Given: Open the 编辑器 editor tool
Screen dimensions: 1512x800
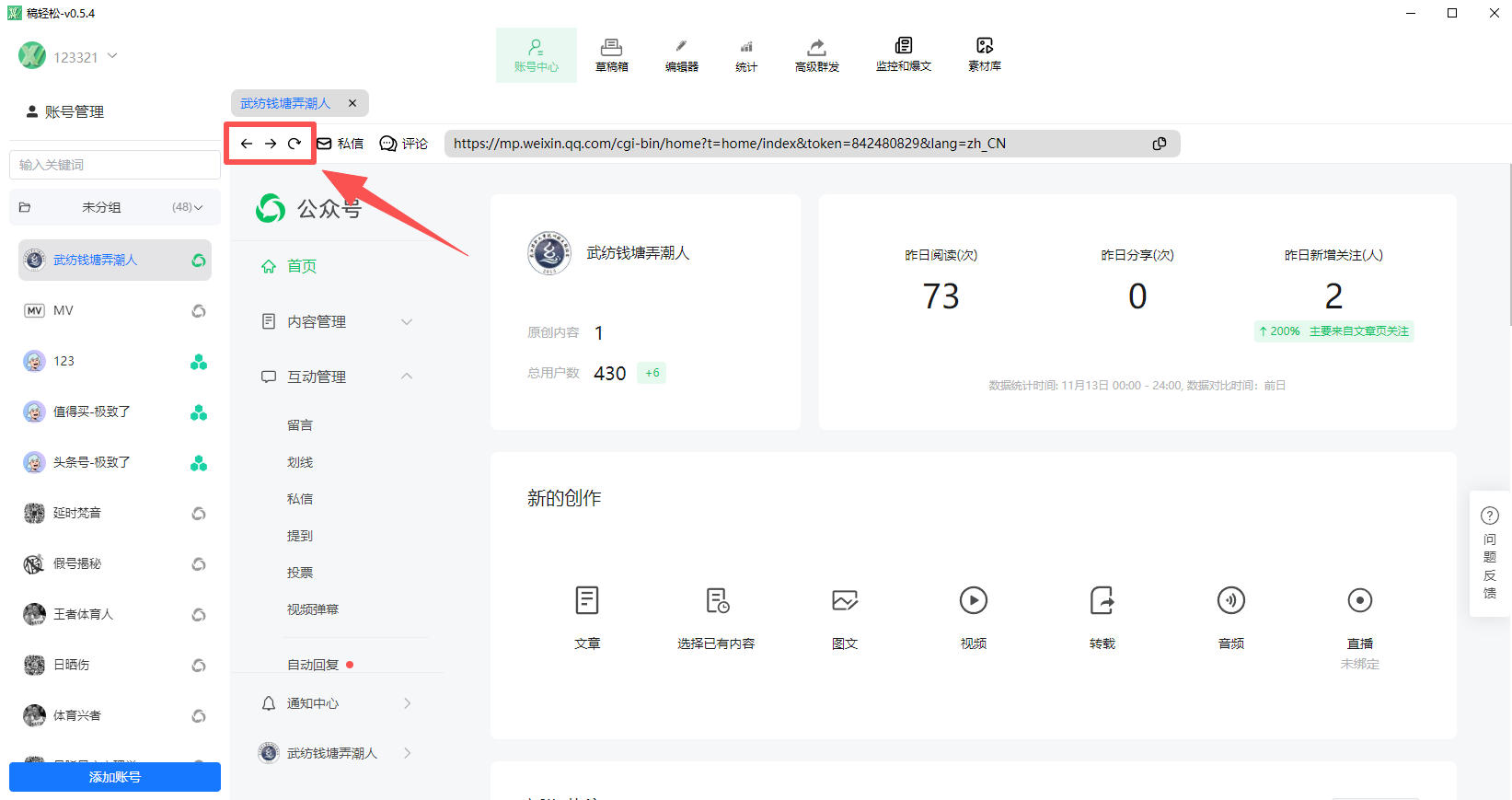Looking at the screenshot, I should pyautogui.click(x=681, y=54).
